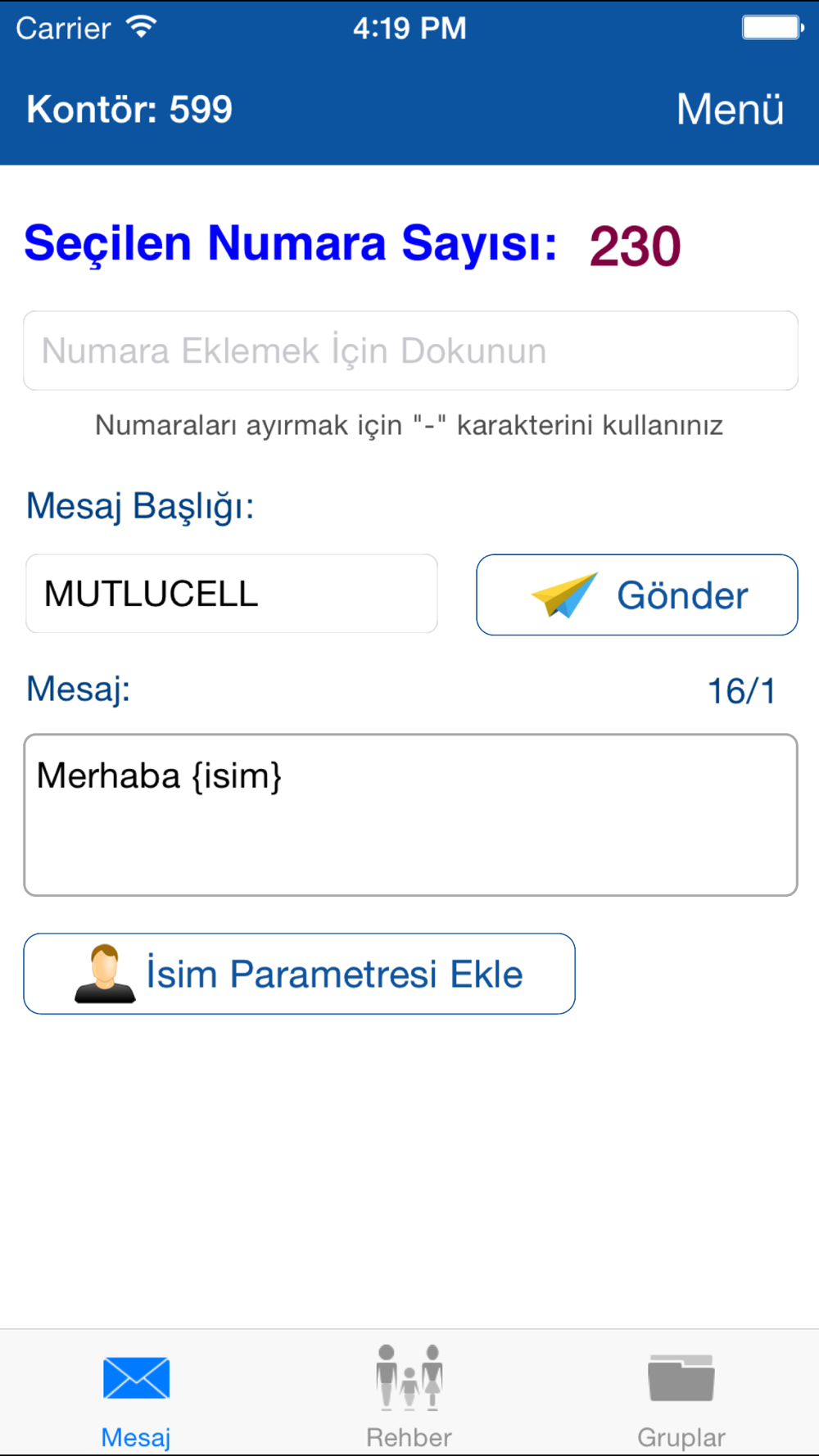Tap the battery indicator icon

[772, 28]
